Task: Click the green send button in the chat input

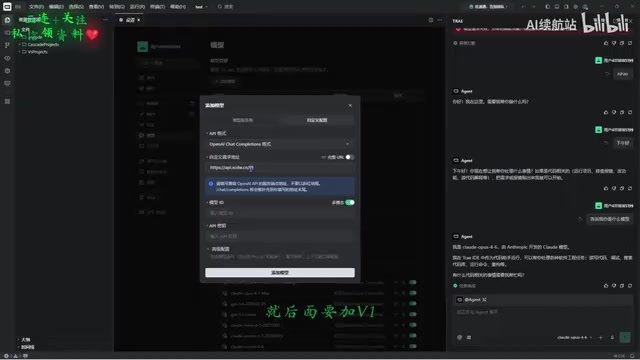Action: [624, 337]
